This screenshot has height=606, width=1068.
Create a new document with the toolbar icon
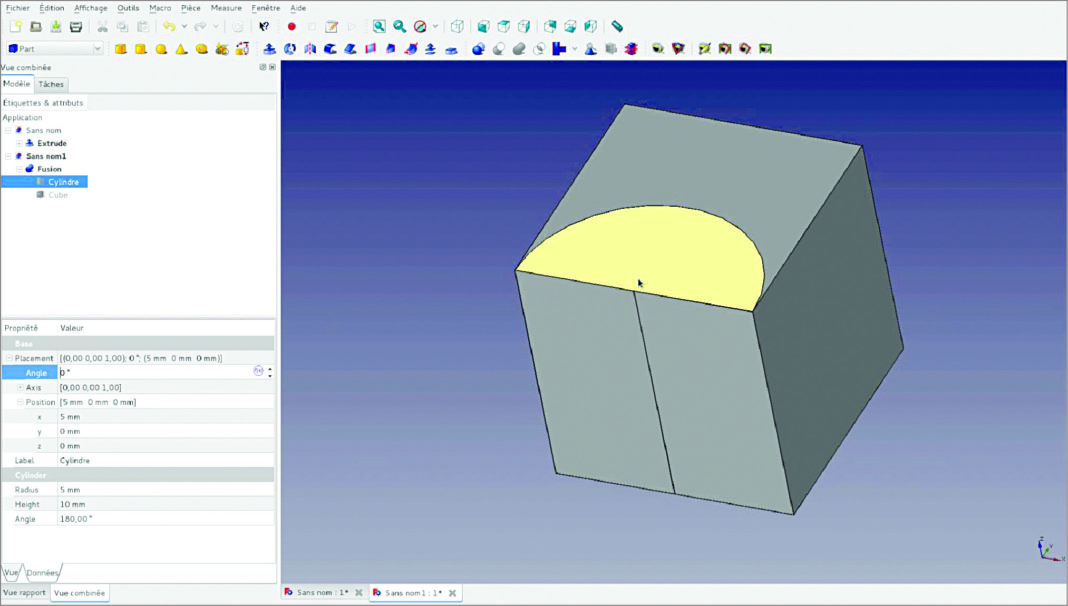(x=16, y=27)
